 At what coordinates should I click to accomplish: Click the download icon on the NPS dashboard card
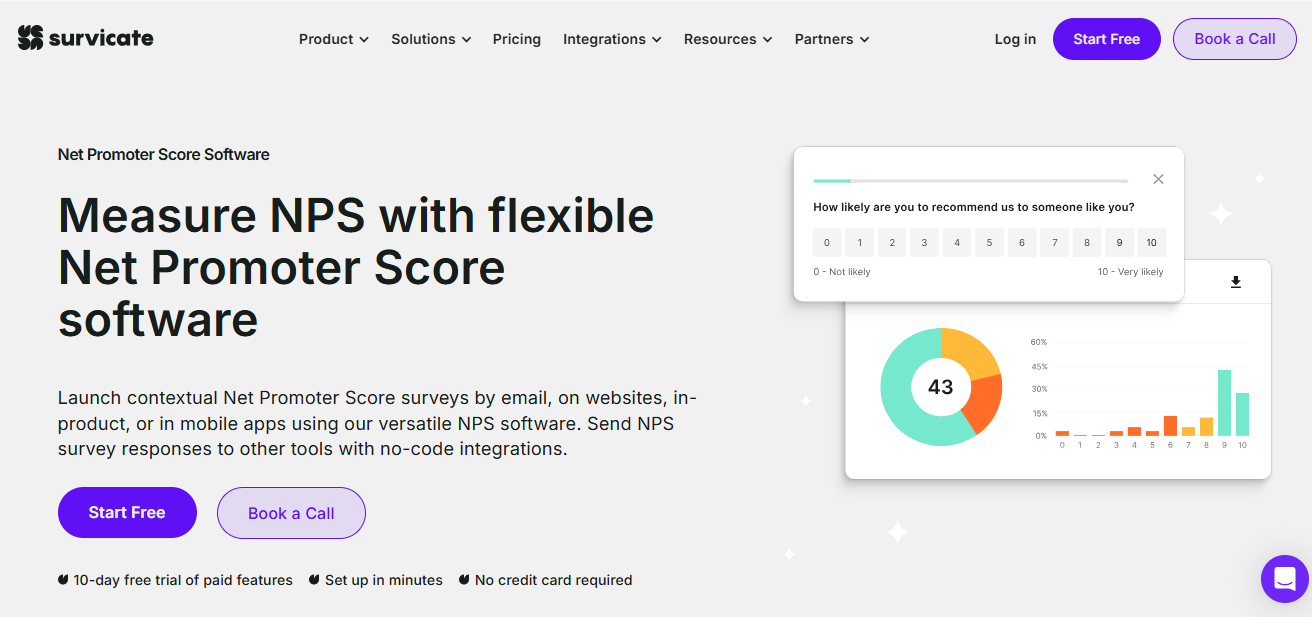click(x=1235, y=282)
